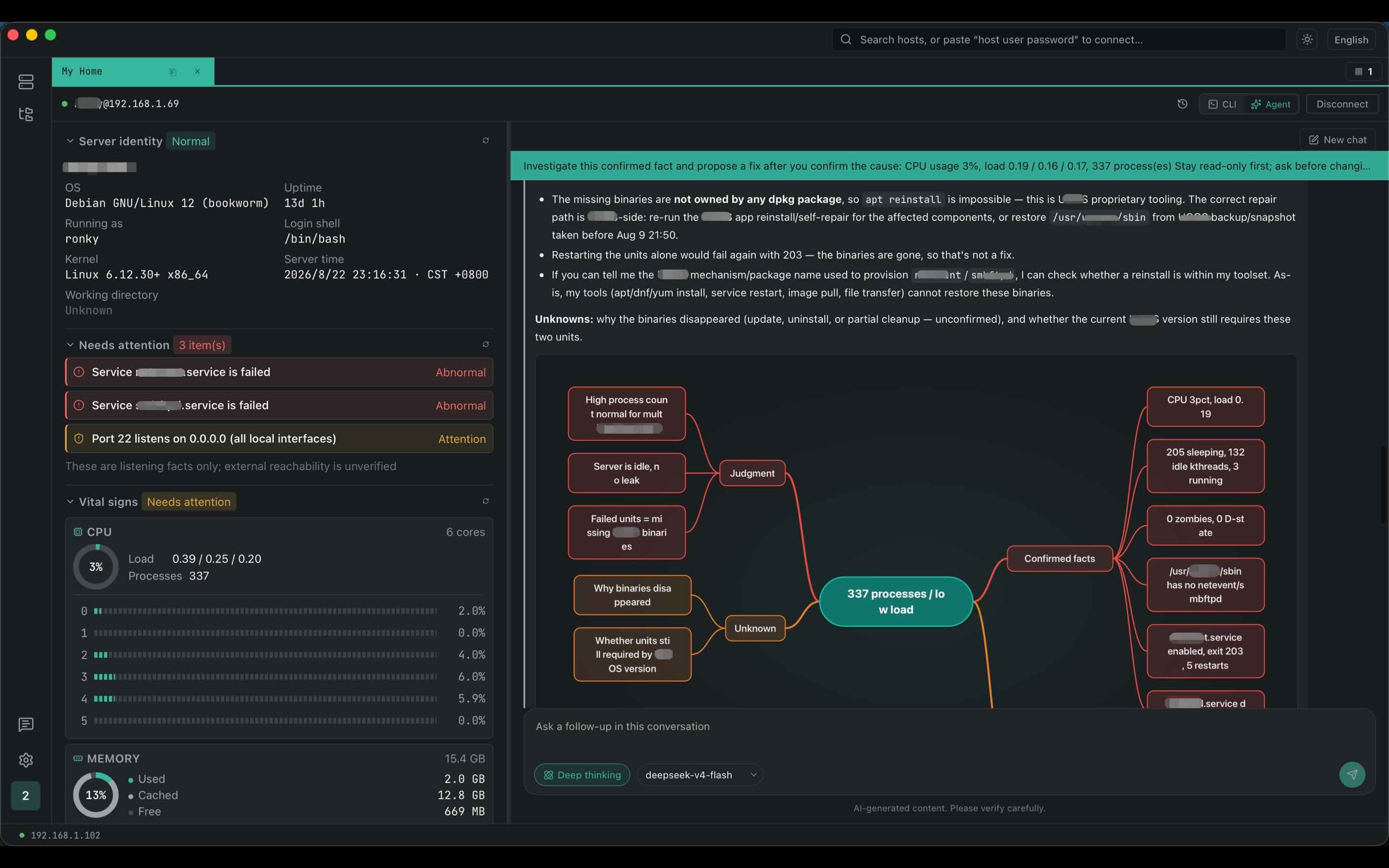
Task: Click the New chat pencil icon
Action: pyautogui.click(x=1313, y=140)
